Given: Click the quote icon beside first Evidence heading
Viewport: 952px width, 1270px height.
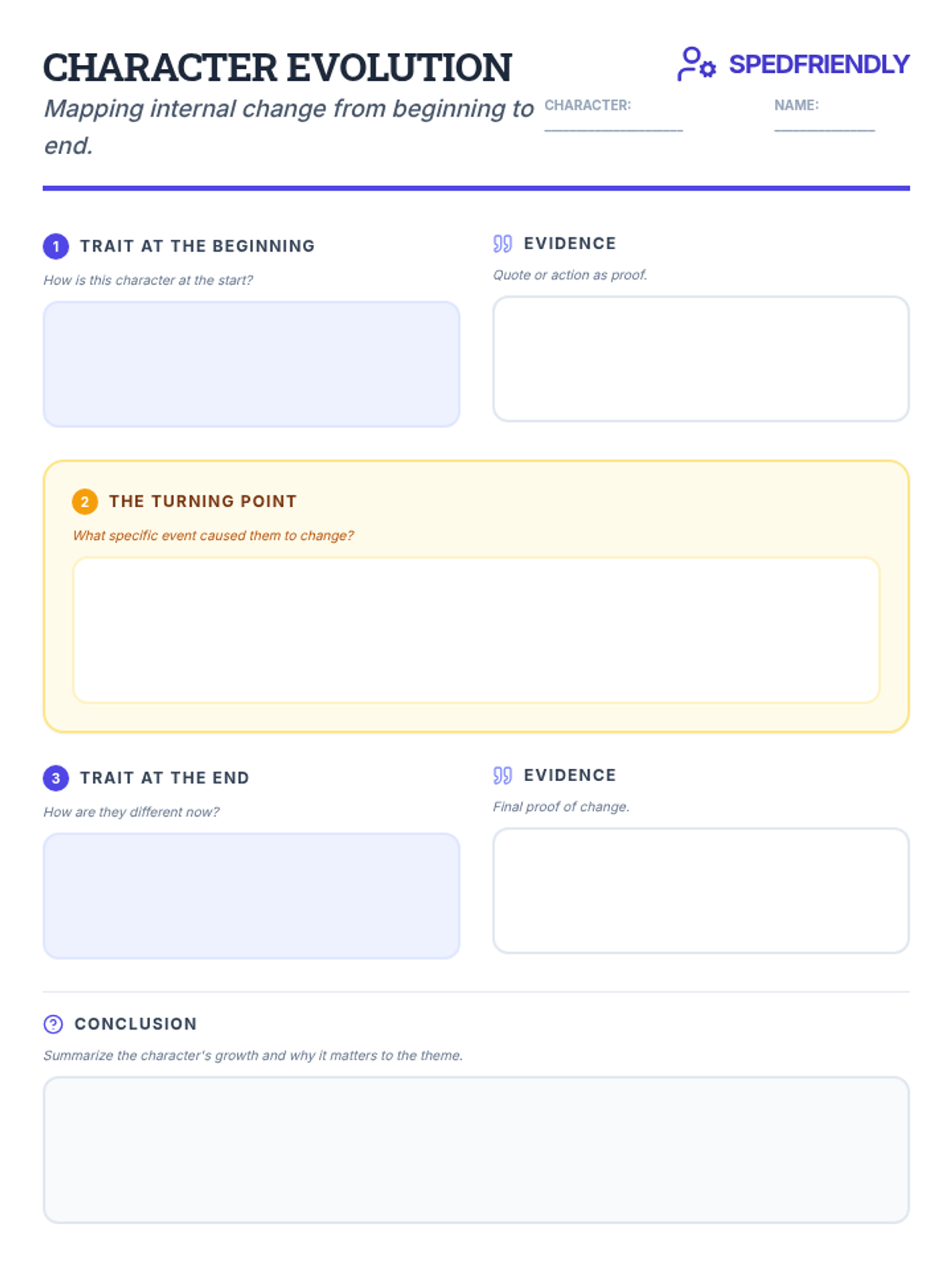Looking at the screenshot, I should point(502,244).
